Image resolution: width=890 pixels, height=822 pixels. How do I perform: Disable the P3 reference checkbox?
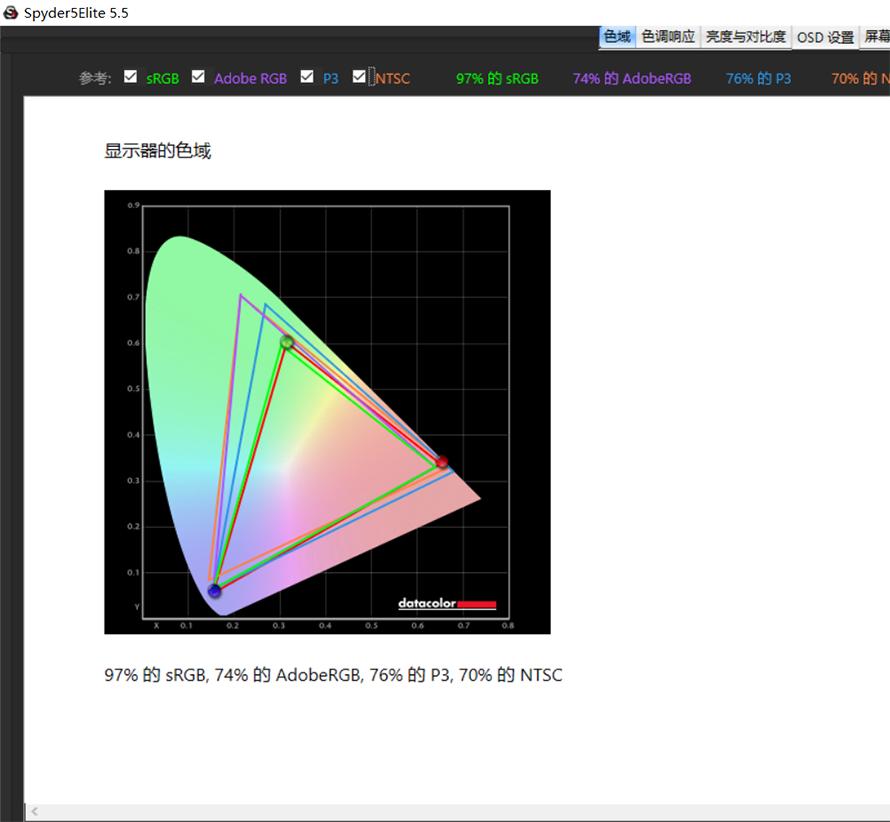click(307, 77)
